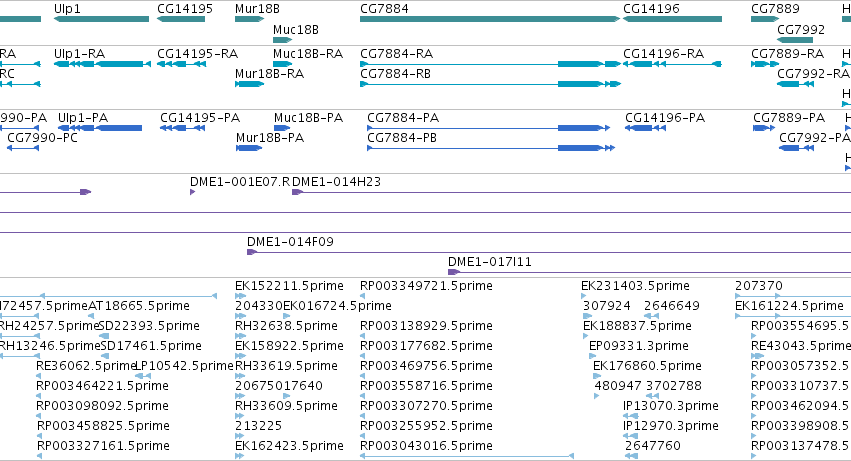Image resolution: width=851 pixels, height=461 pixels.
Task: Select the RP003349721.5prime EST label
Action: 427,286
